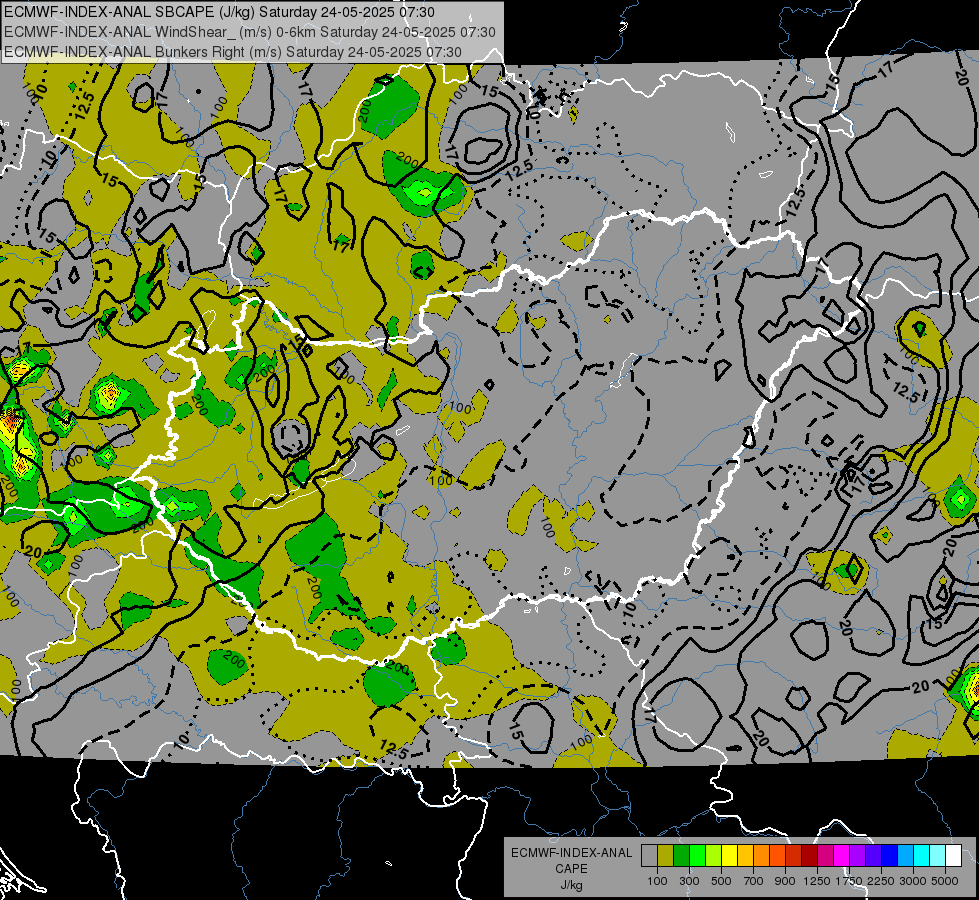Click the legend value 5000
979x900 pixels.
(x=944, y=881)
